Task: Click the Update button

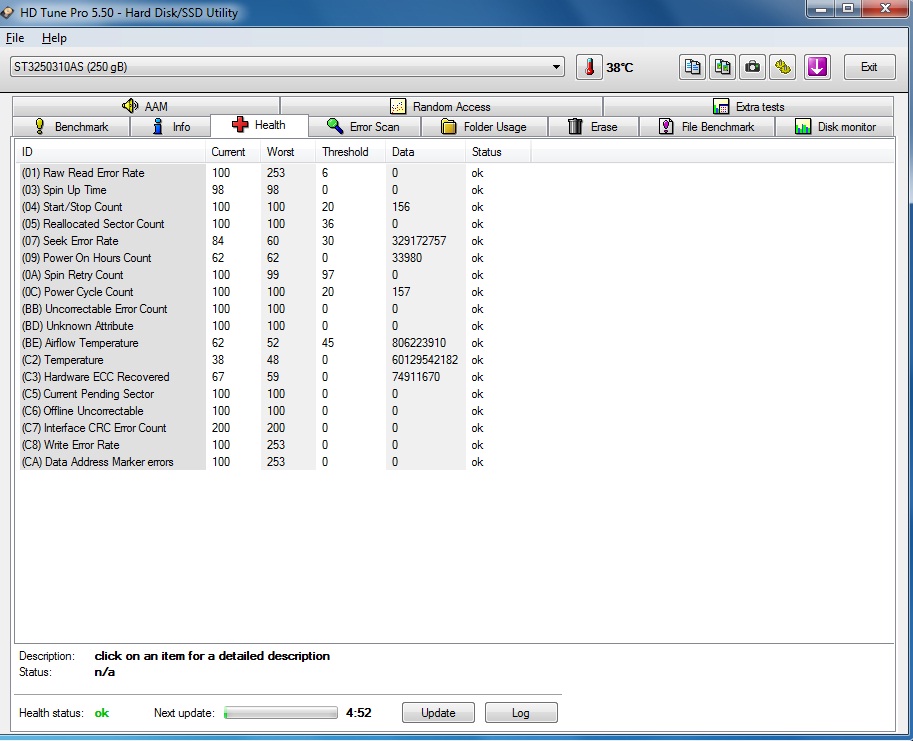Action: coord(438,713)
